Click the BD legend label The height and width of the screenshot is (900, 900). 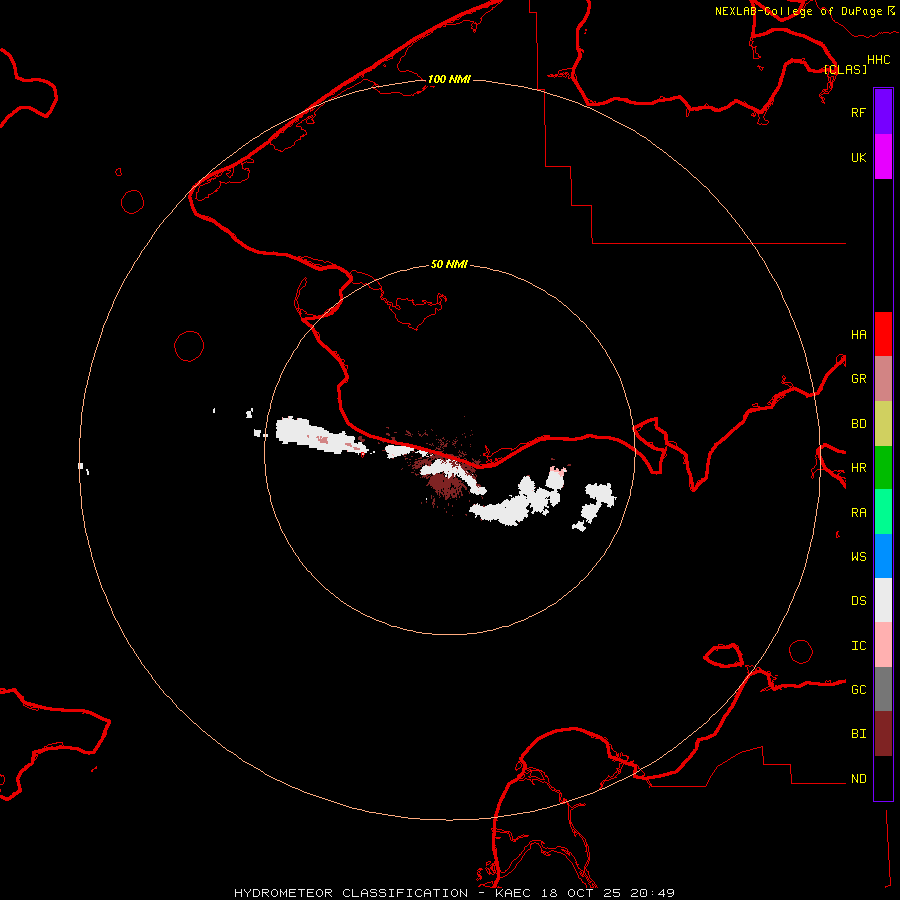click(858, 424)
